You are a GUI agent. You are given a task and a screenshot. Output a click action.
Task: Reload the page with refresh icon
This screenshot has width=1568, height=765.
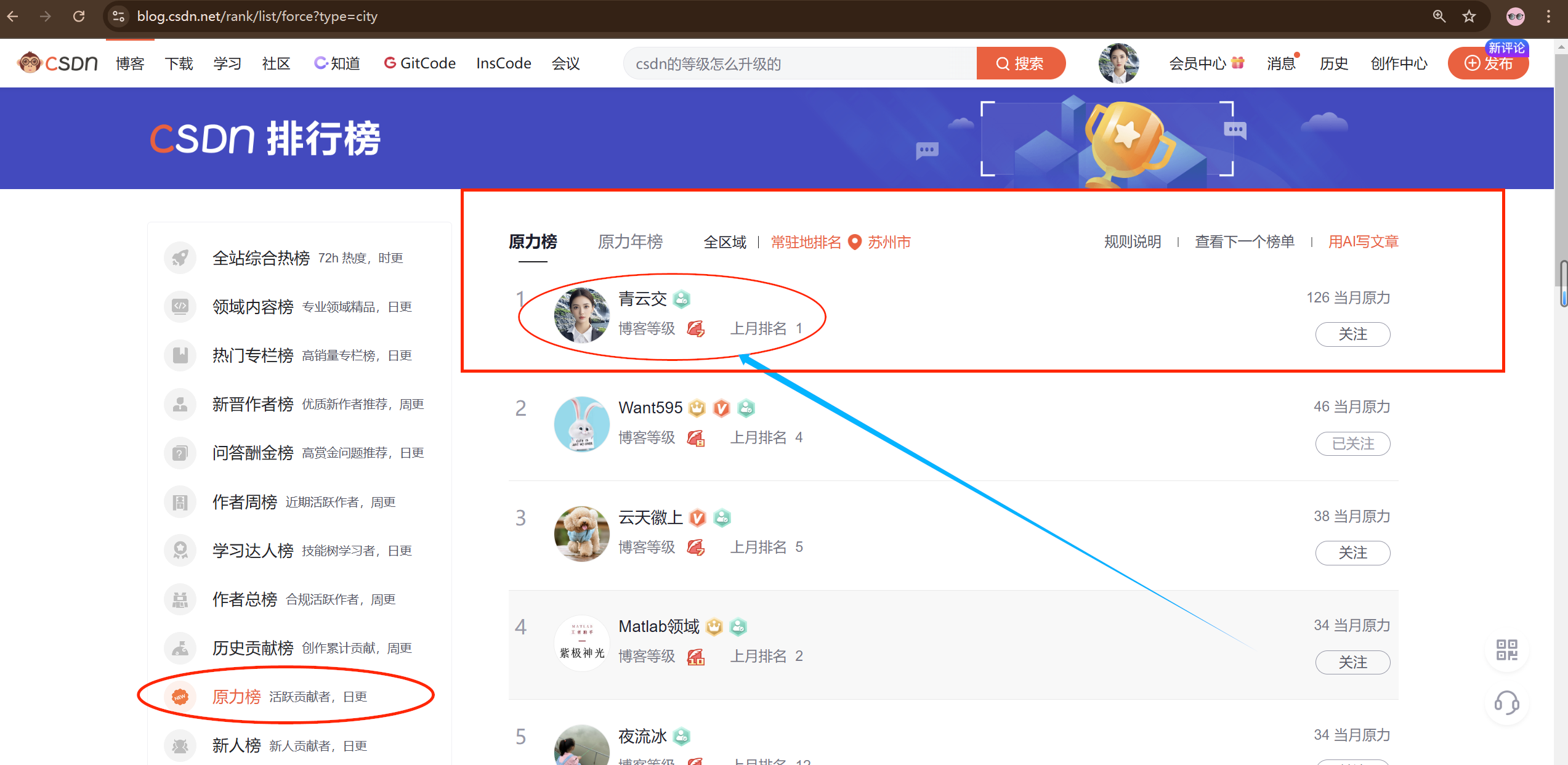pyautogui.click(x=79, y=16)
